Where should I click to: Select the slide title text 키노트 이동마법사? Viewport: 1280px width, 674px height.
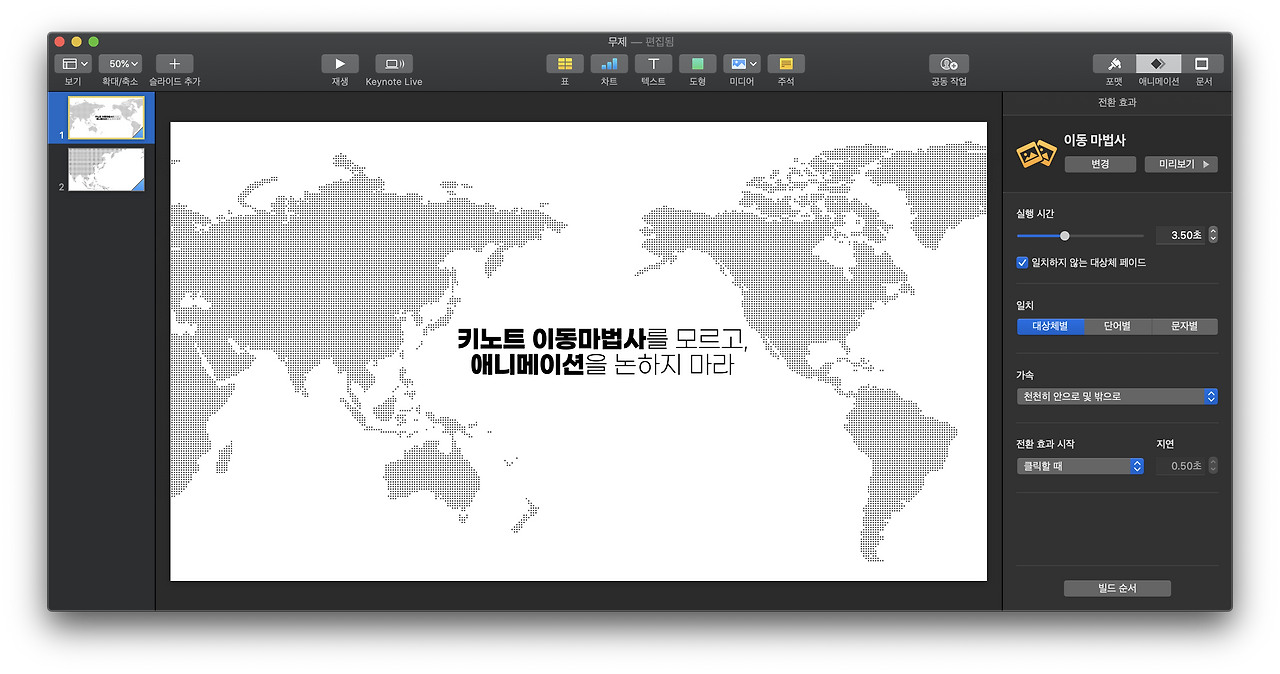[551, 339]
